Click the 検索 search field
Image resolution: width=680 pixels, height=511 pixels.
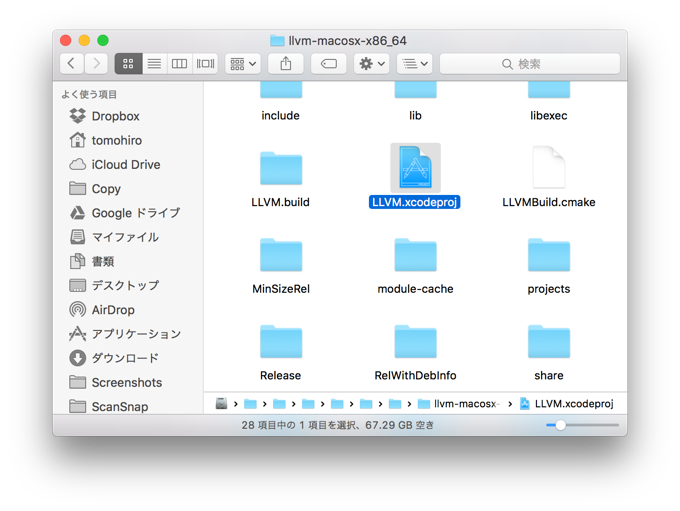pyautogui.click(x=530, y=64)
